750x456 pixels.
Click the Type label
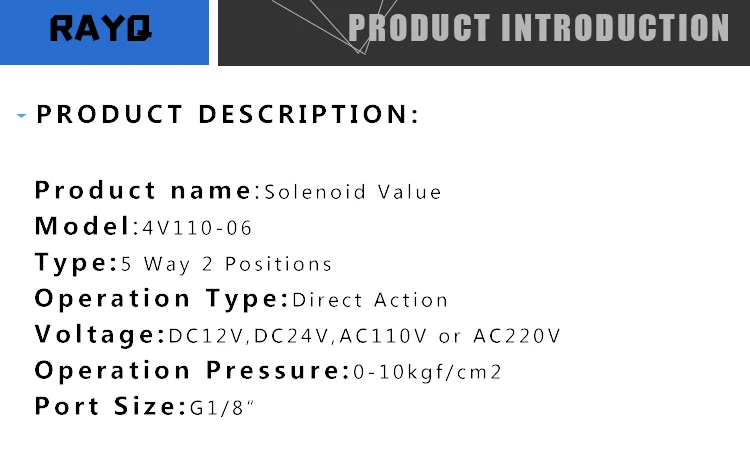pyautogui.click(x=76, y=263)
